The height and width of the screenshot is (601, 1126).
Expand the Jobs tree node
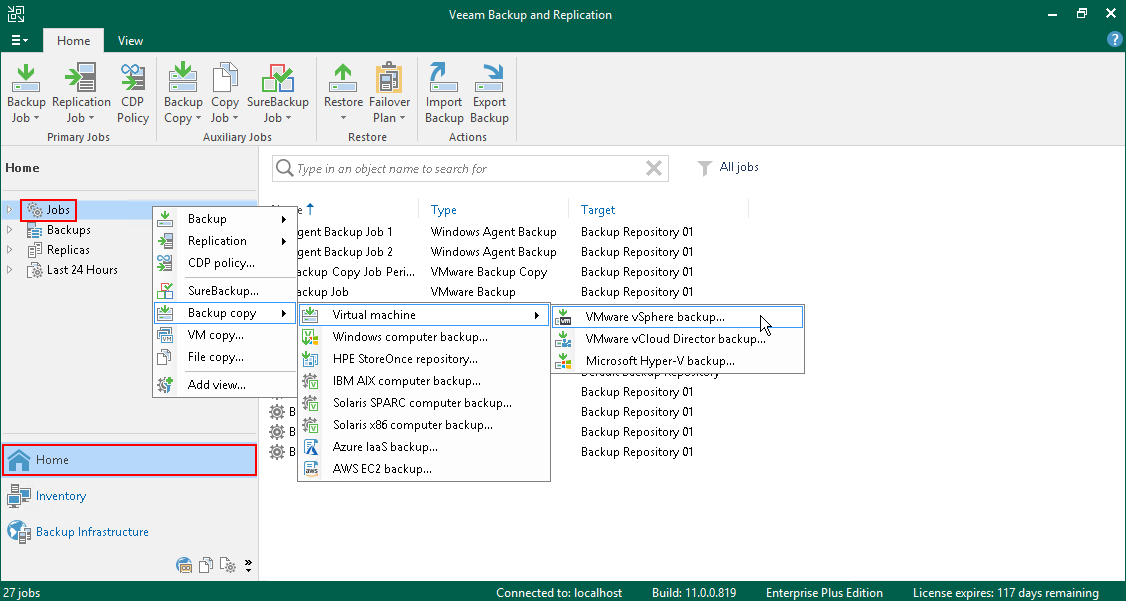tap(10, 210)
